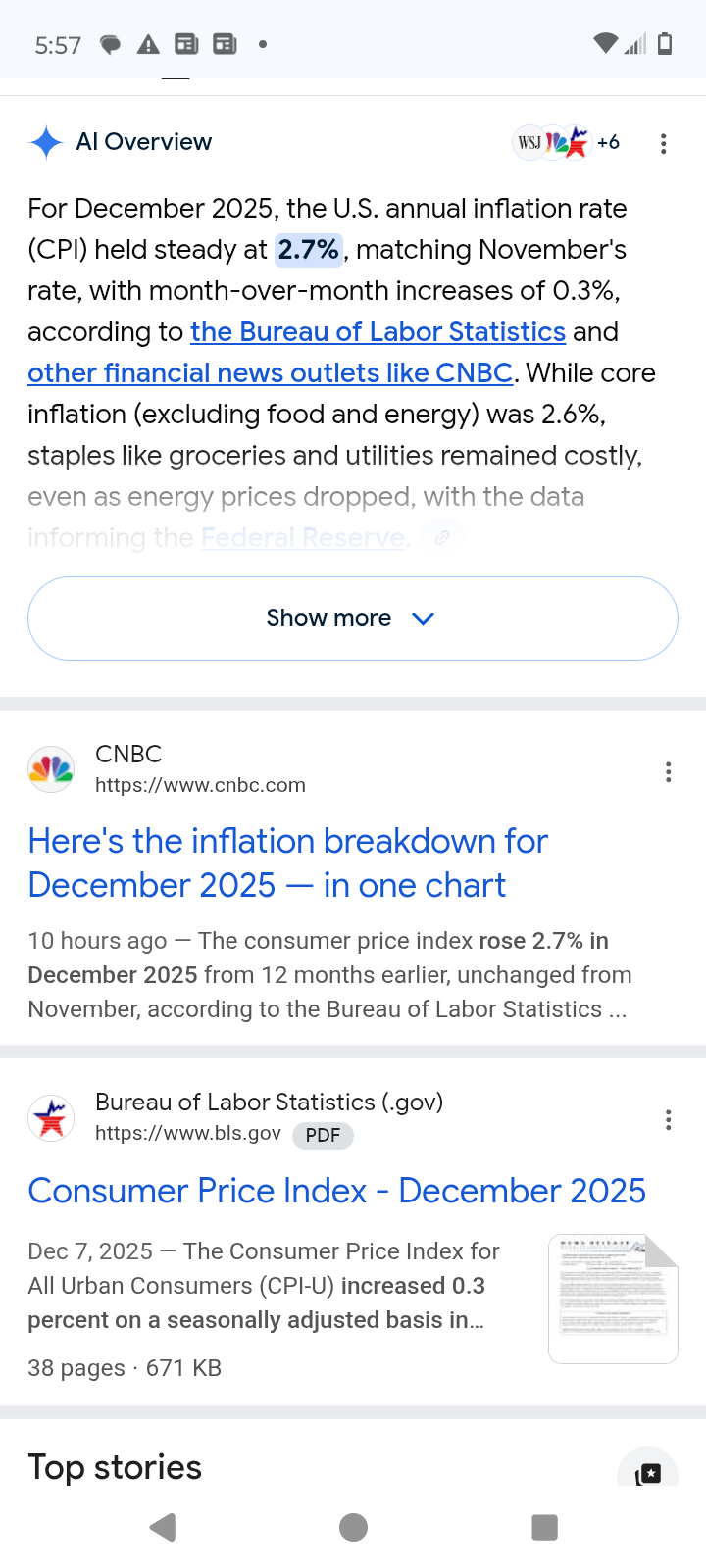This screenshot has width=706, height=1568.
Task: Tap the Top stories save icon
Action: coord(648,1473)
